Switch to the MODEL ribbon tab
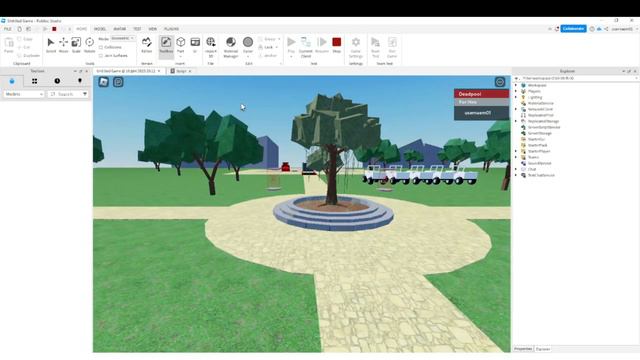The image size is (640, 360). click(100, 29)
